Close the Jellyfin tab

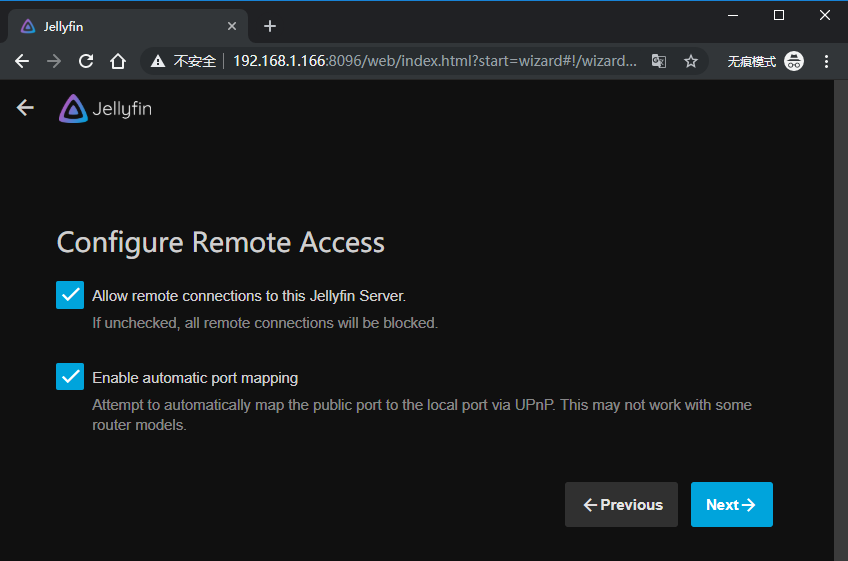(x=233, y=26)
